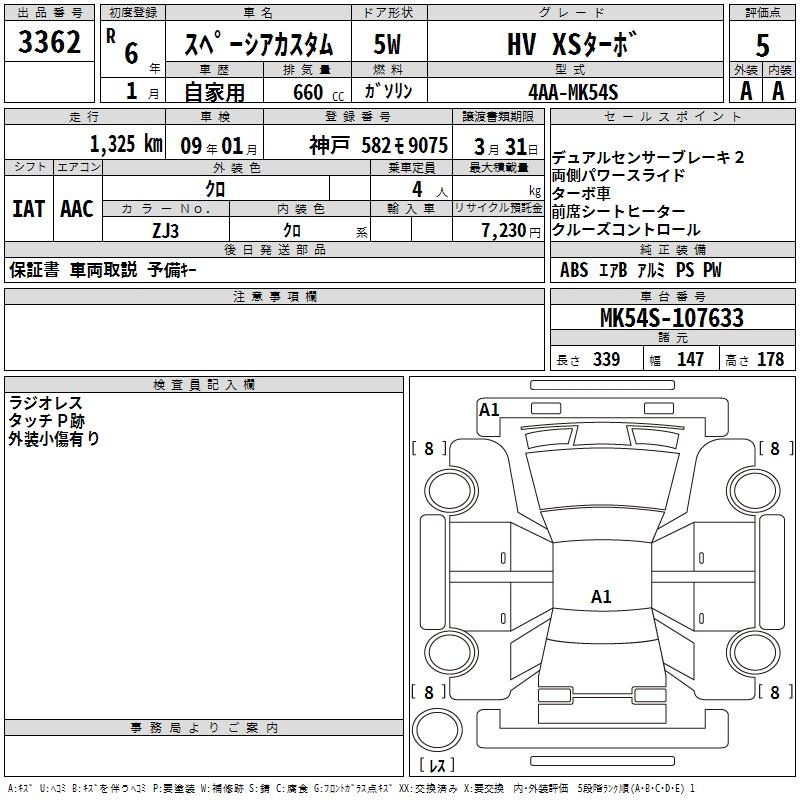Click the A grade under 外装

click(x=746, y=91)
